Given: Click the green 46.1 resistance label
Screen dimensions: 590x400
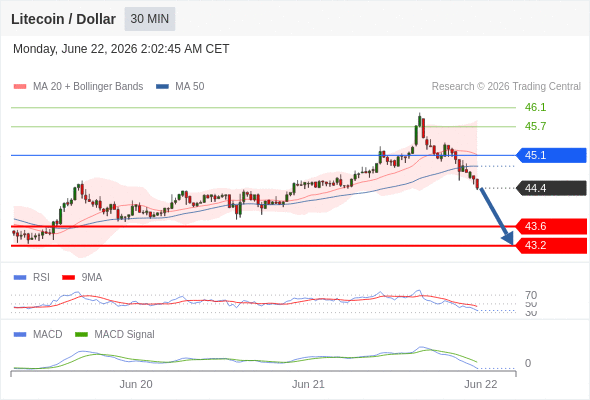Looking at the screenshot, I should pyautogui.click(x=535, y=107).
